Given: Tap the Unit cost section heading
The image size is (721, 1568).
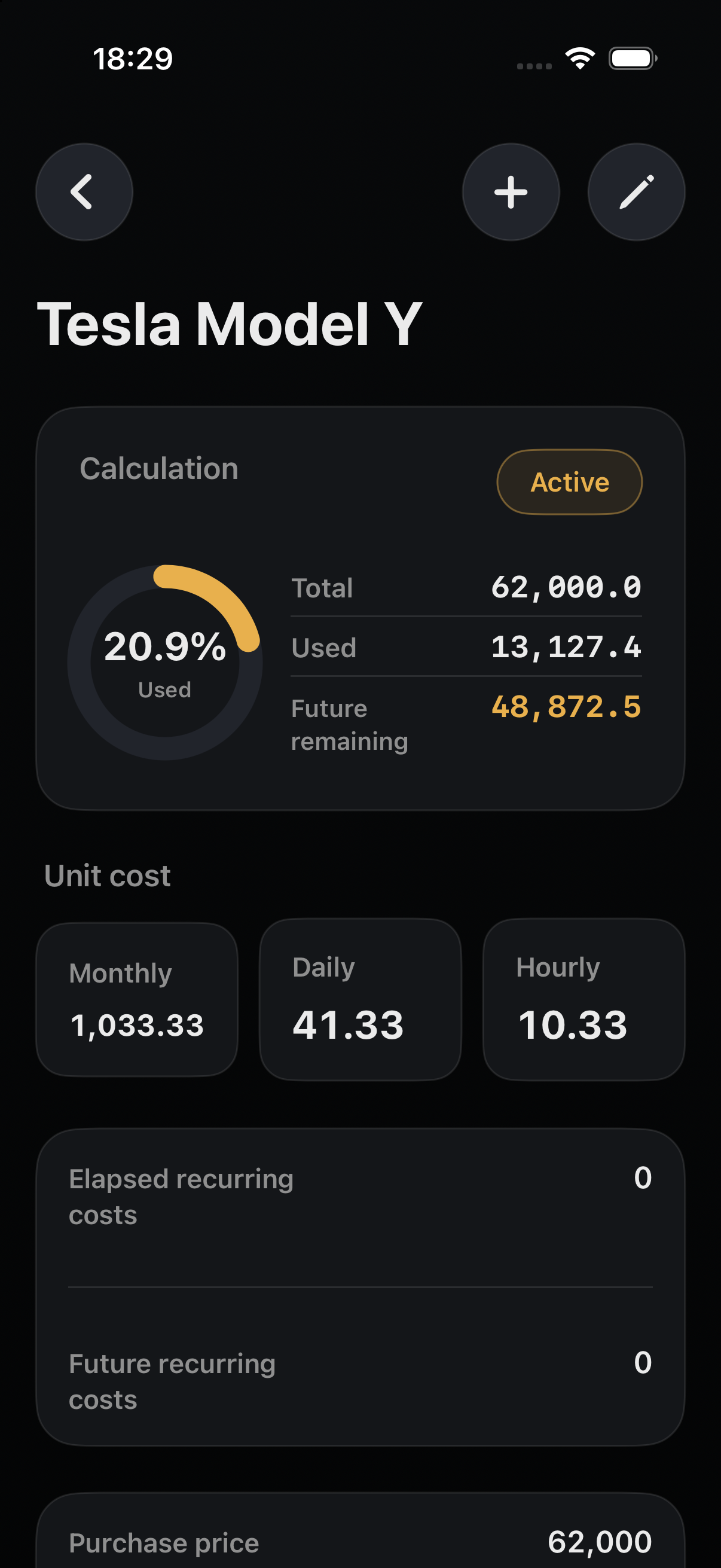Looking at the screenshot, I should pos(107,876).
